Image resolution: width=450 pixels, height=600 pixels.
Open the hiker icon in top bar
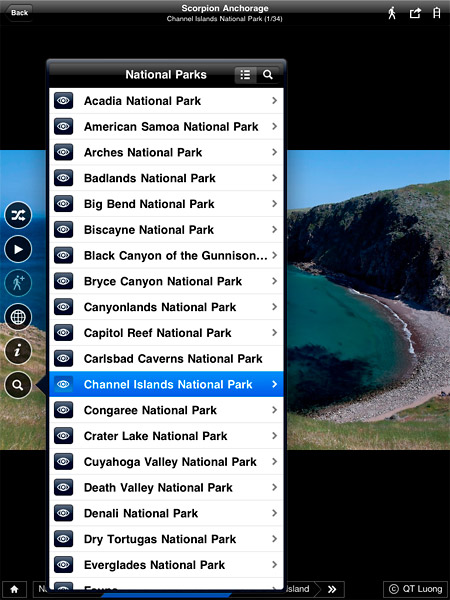[392, 13]
